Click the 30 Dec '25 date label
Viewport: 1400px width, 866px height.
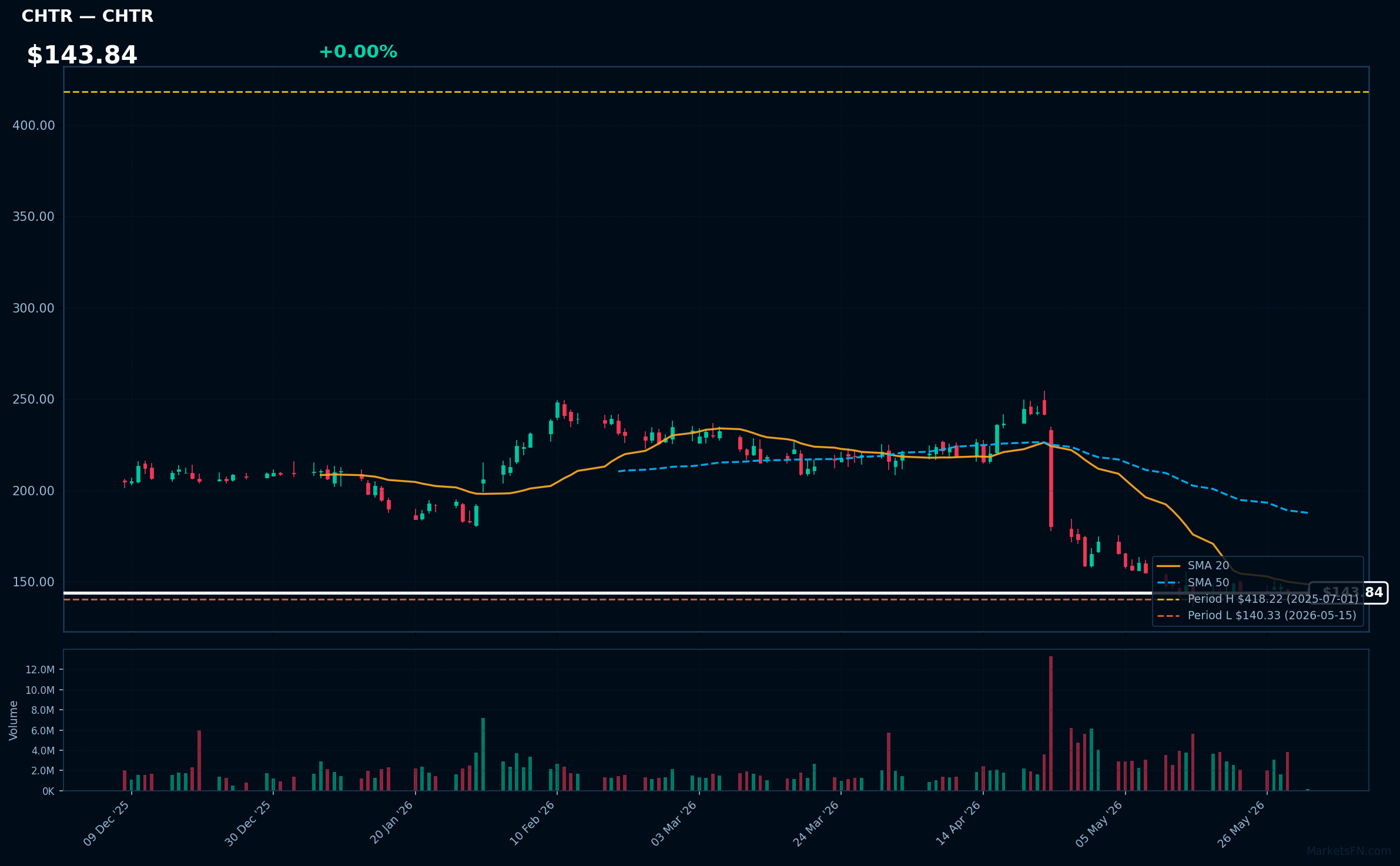pos(248,823)
